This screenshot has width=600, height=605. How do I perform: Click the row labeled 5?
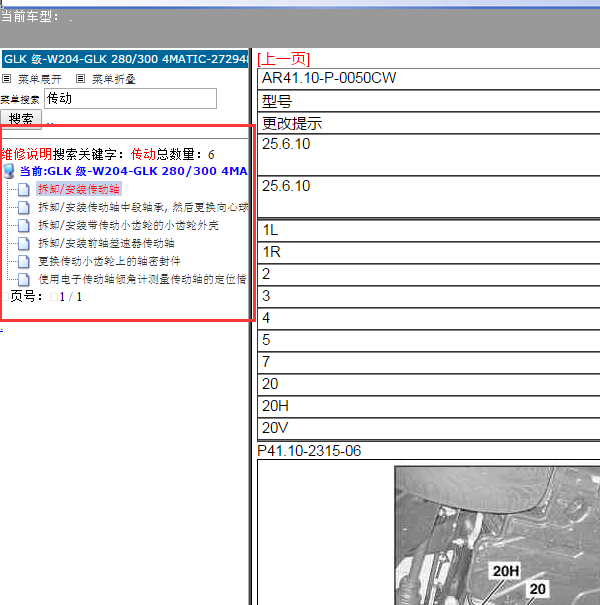429,340
